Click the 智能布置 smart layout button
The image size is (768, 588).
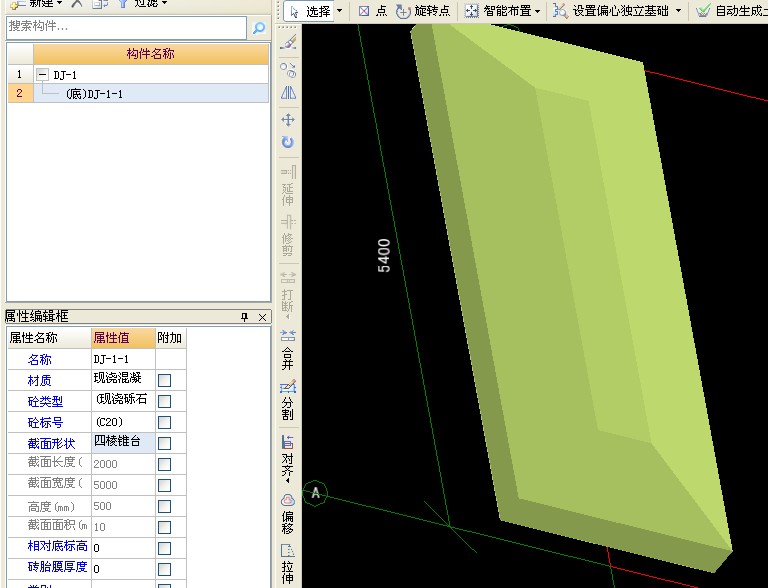pos(498,11)
